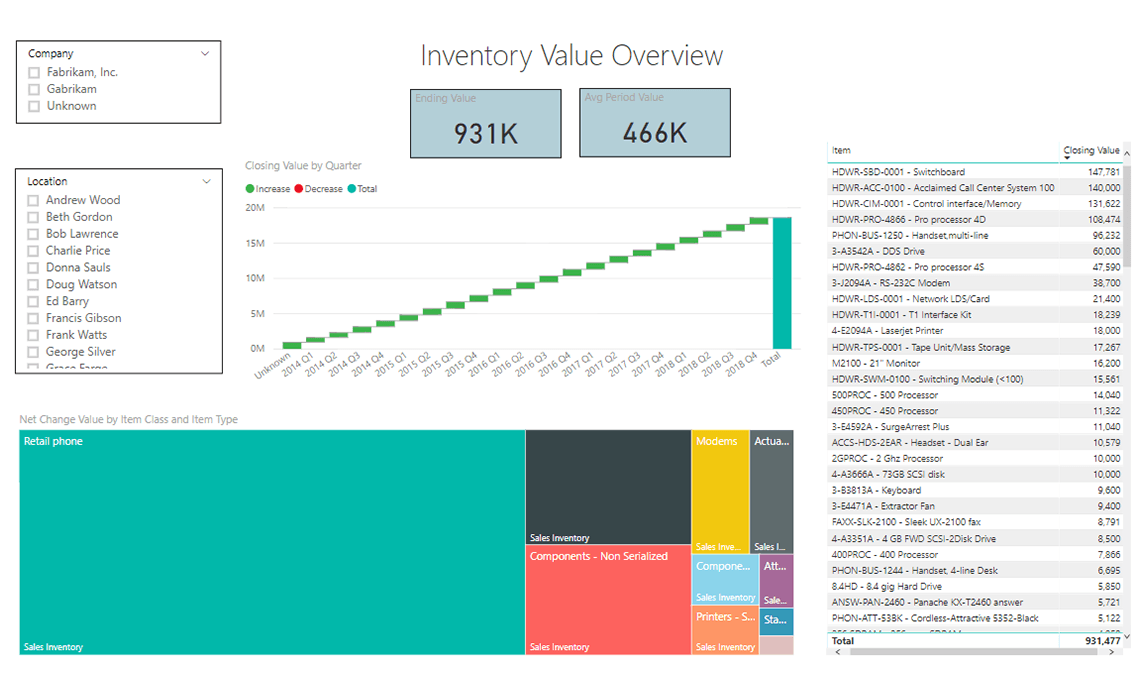Select the light blue Compone... treemap tile
The width and height of the screenshot is (1140, 687).
coord(725,579)
